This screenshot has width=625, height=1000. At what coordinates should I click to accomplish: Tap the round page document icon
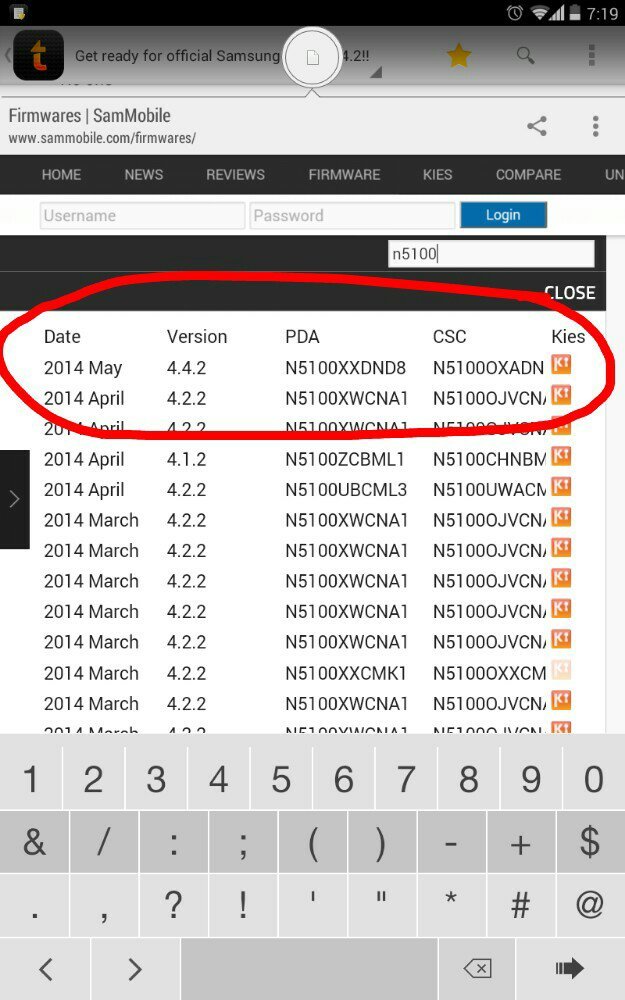(x=312, y=58)
